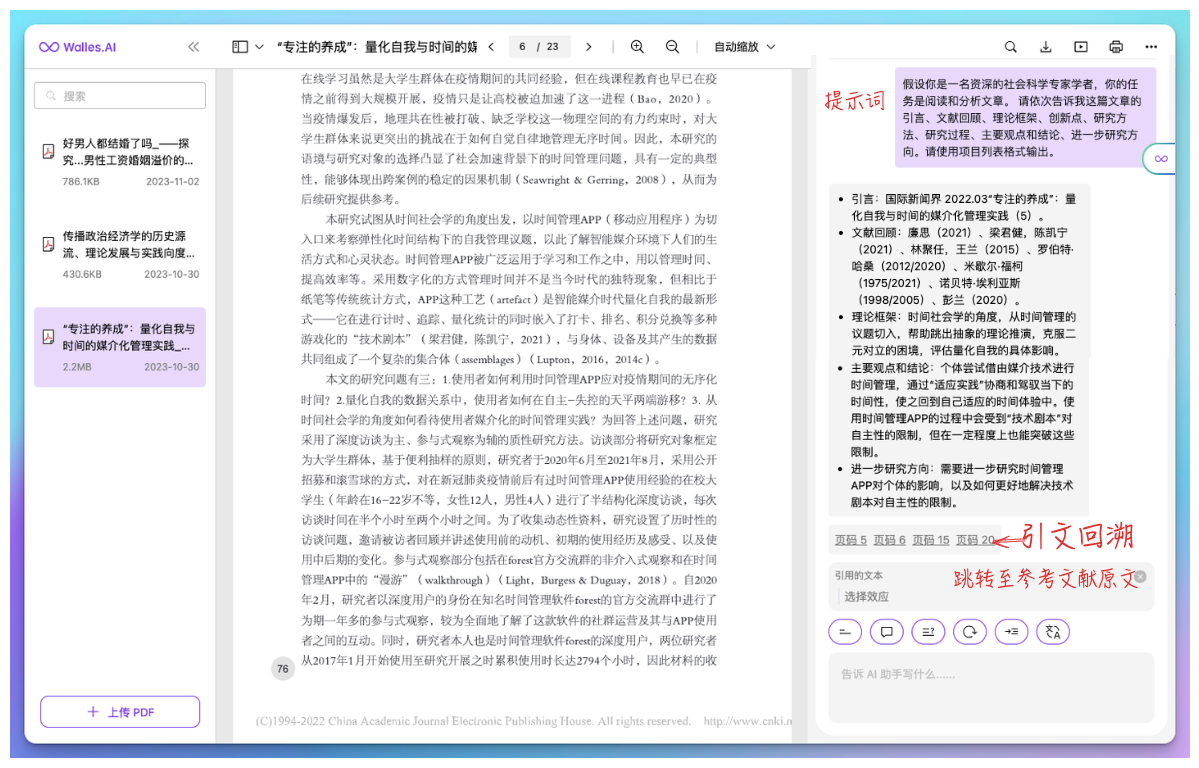This screenshot has height=768, width=1199.
Task: Open the 传播政治经济学的历史源流 PDF file
Action: 120,254
